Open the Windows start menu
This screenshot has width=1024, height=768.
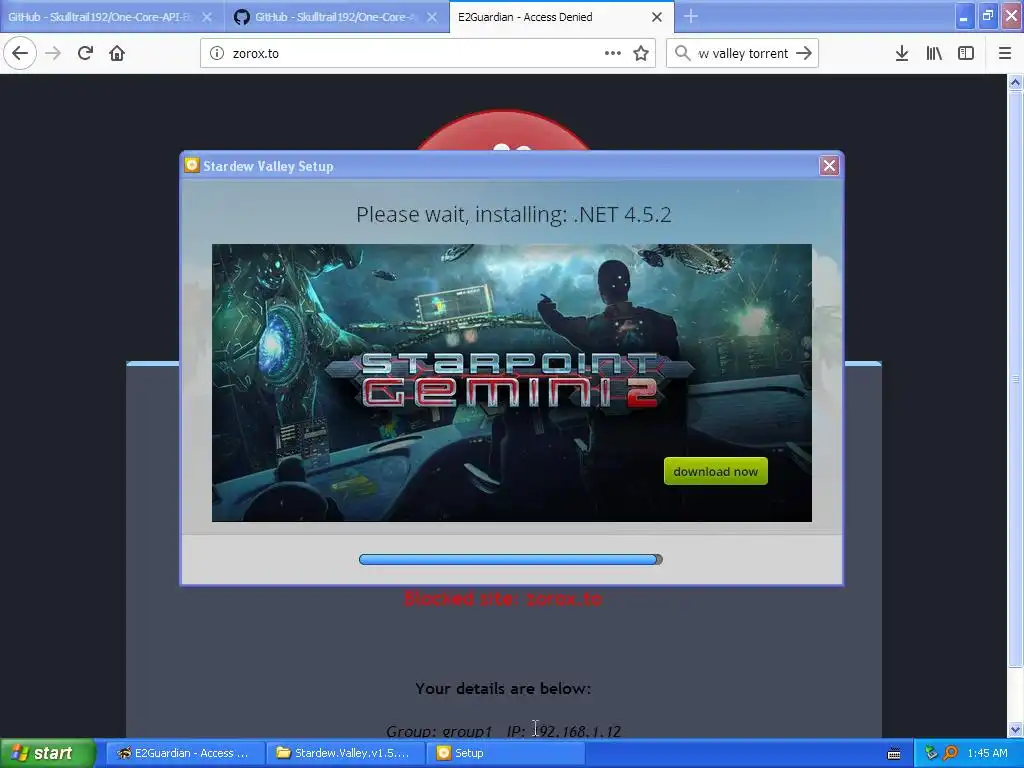48,754
